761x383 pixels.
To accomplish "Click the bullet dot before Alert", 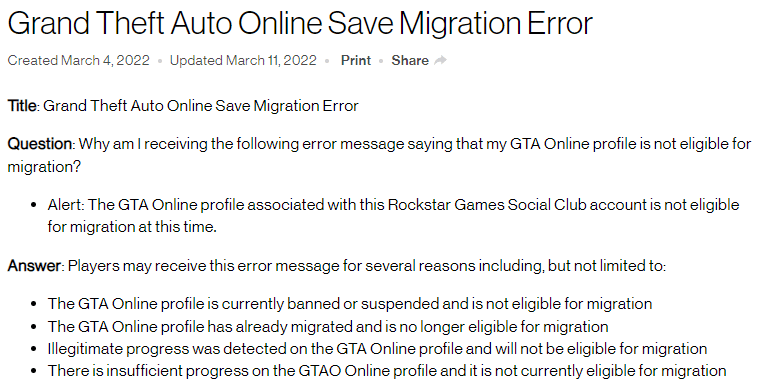I will pos(33,205).
